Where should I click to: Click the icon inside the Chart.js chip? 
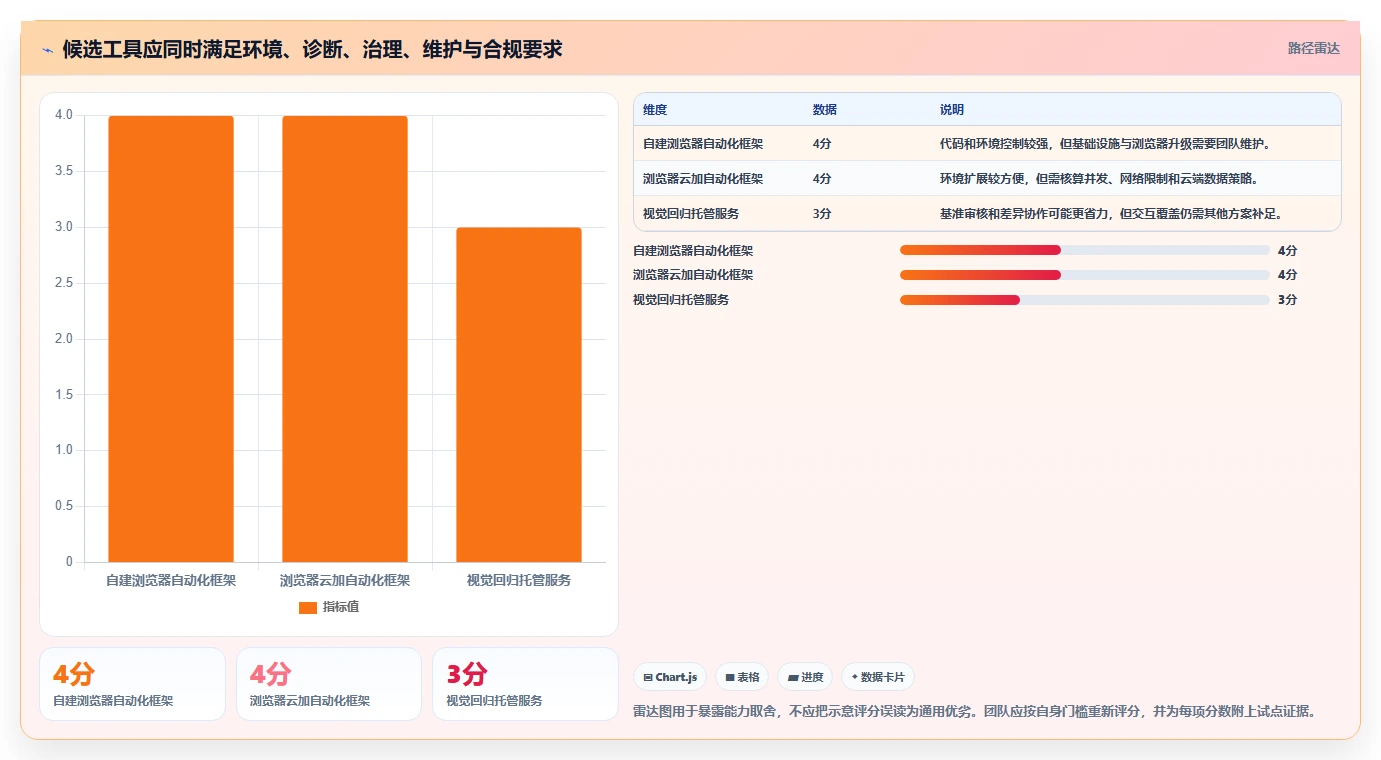[x=648, y=678]
